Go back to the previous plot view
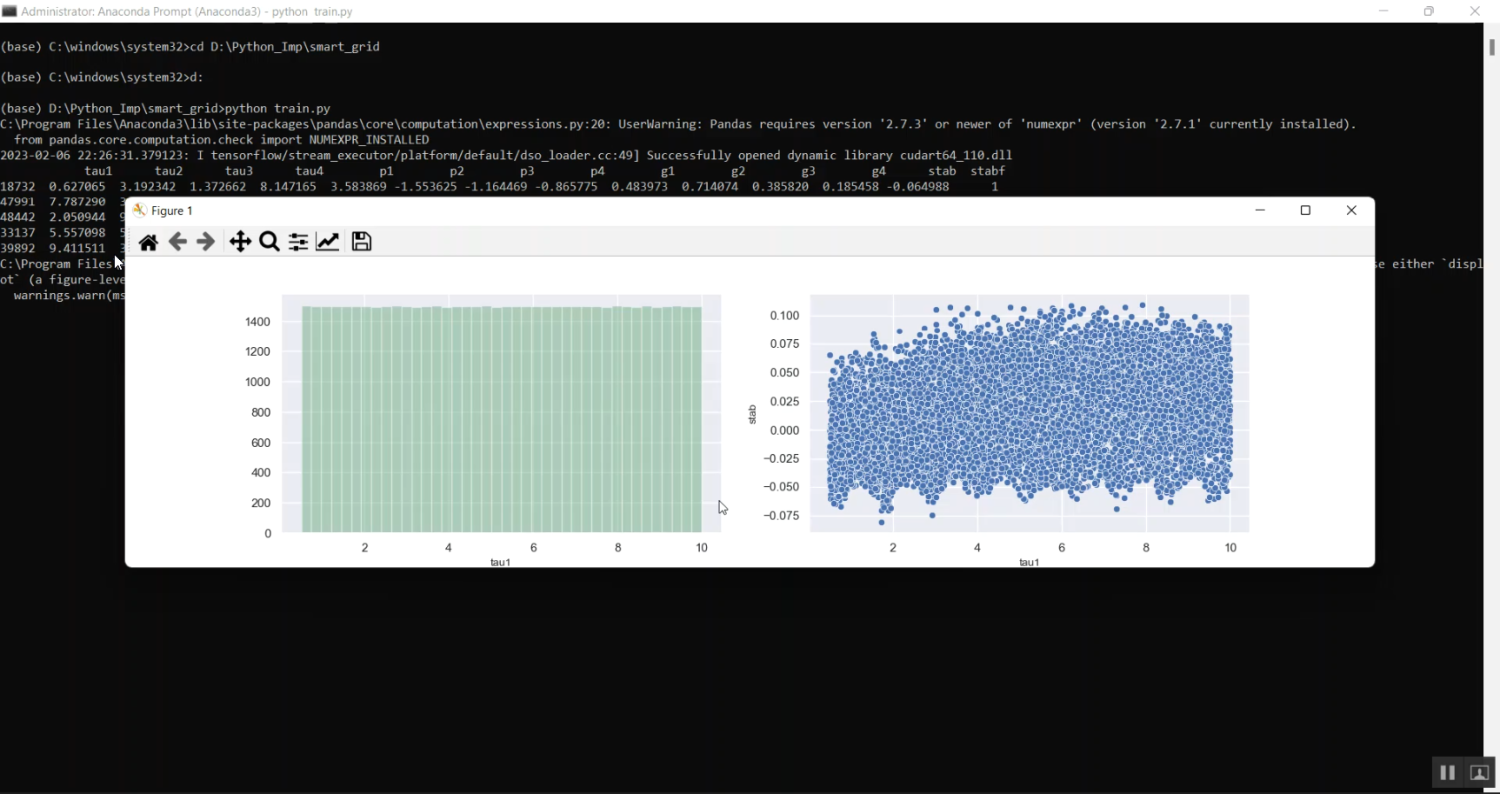Image resolution: width=1500 pixels, height=794 pixels. coord(177,242)
